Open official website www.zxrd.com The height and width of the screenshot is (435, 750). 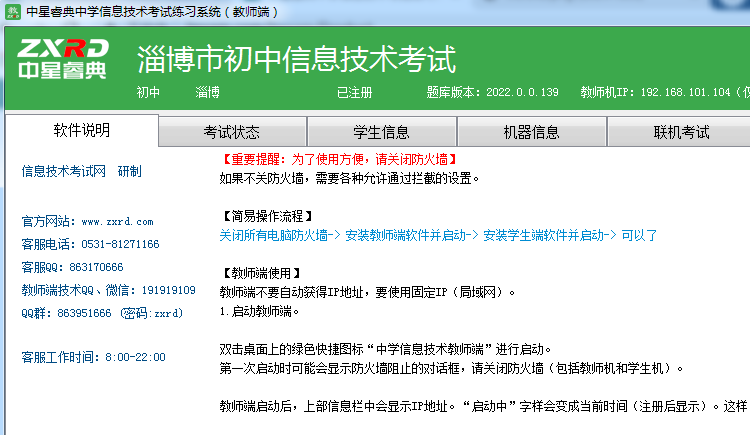click(x=87, y=221)
